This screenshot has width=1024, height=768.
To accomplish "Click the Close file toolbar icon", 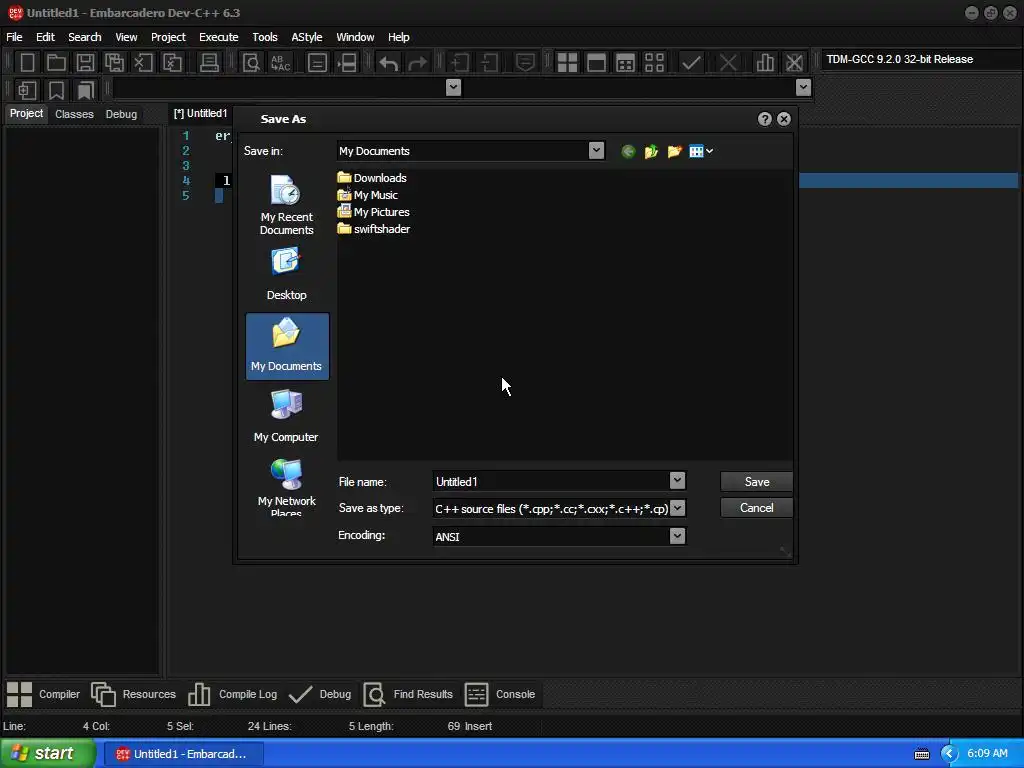I will [x=143, y=63].
